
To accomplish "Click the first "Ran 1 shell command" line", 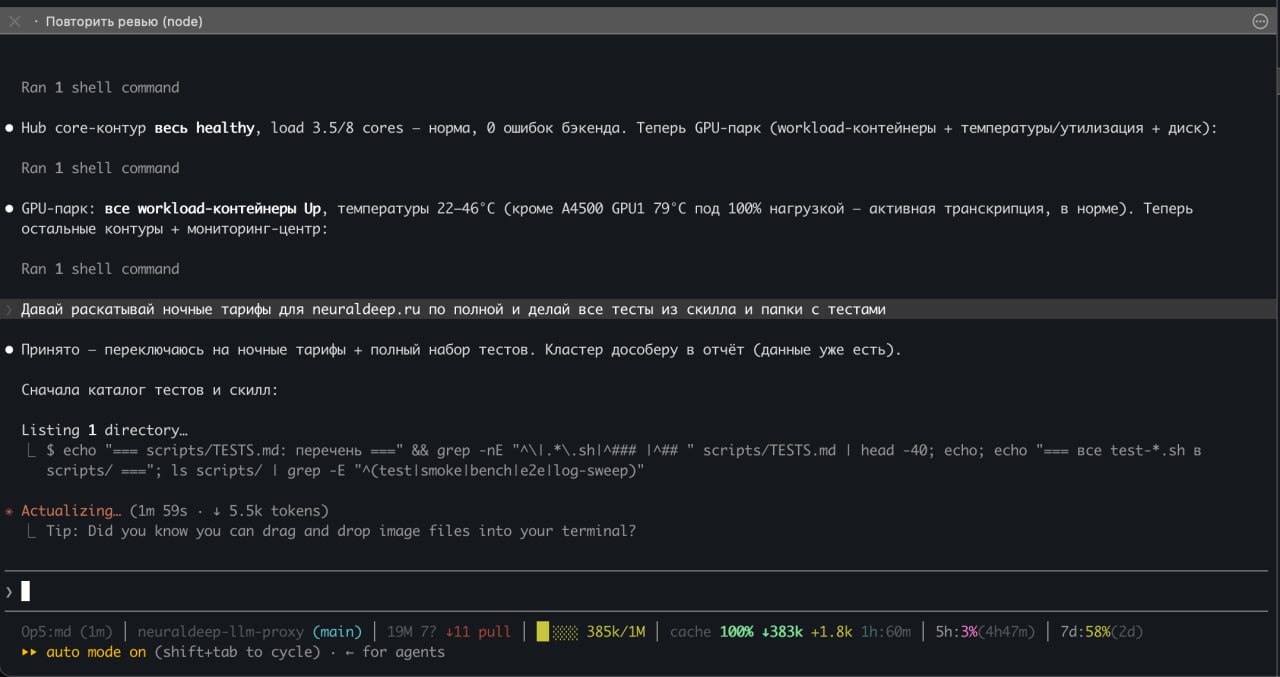I will [x=100, y=87].
